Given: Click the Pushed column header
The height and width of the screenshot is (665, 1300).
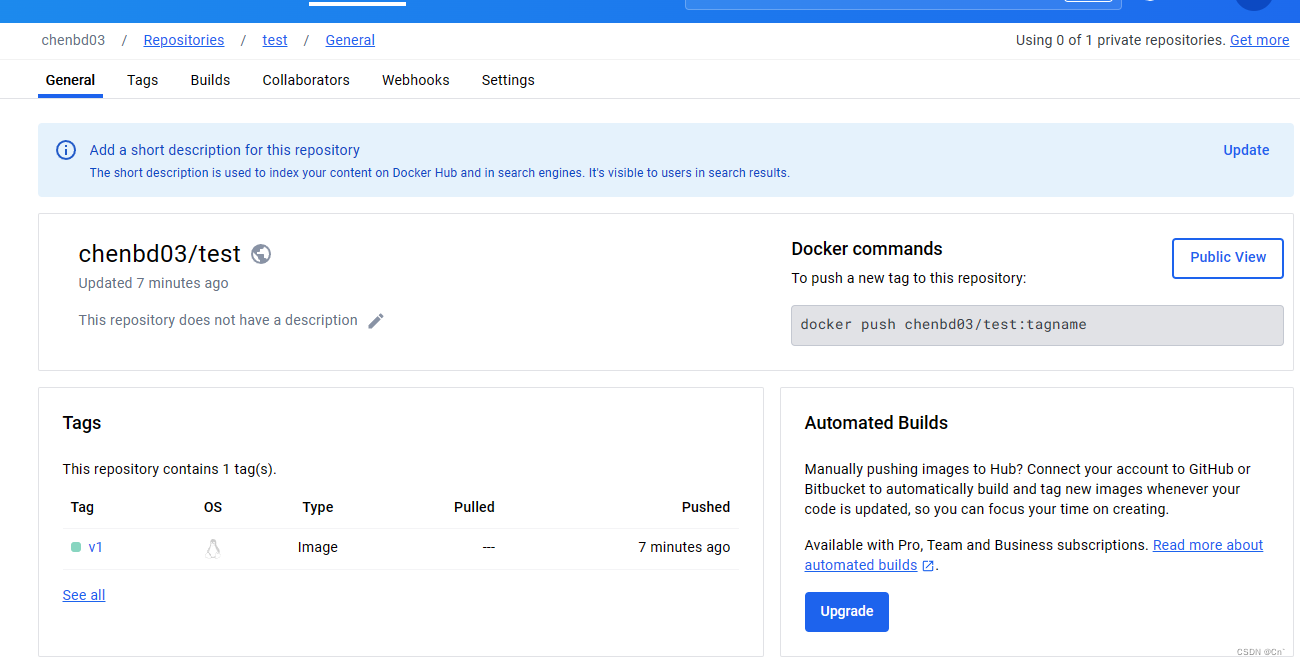Looking at the screenshot, I should [x=706, y=507].
